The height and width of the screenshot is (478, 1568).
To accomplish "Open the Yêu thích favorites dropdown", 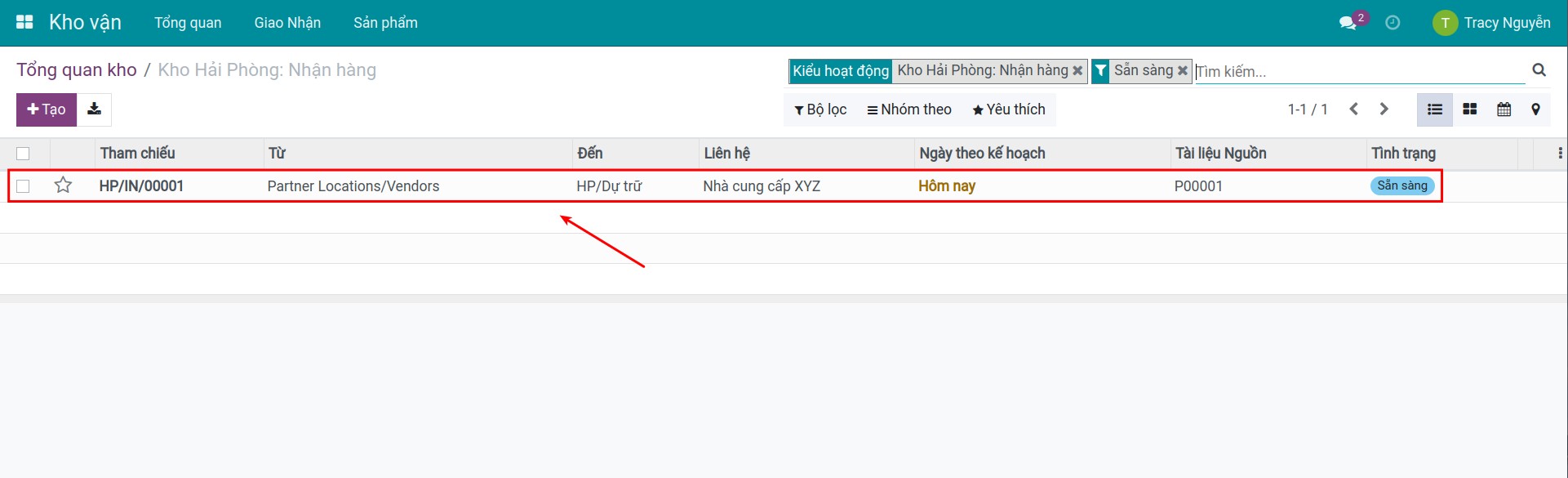I will pos(1008,109).
